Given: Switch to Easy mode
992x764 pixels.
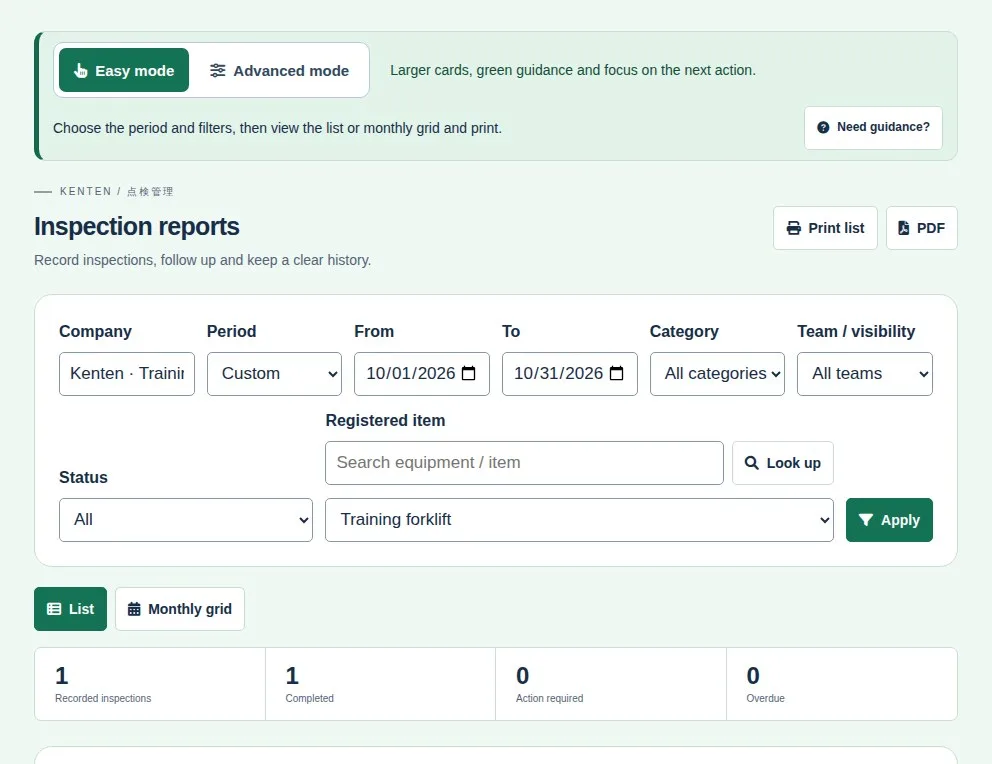Looking at the screenshot, I should 124,70.
